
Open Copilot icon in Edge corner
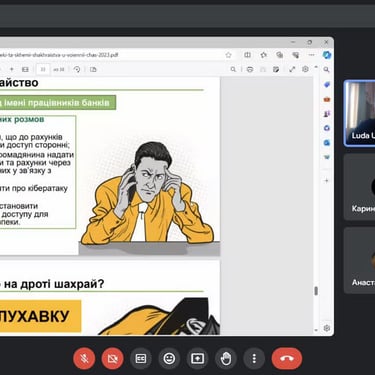coord(327,55)
